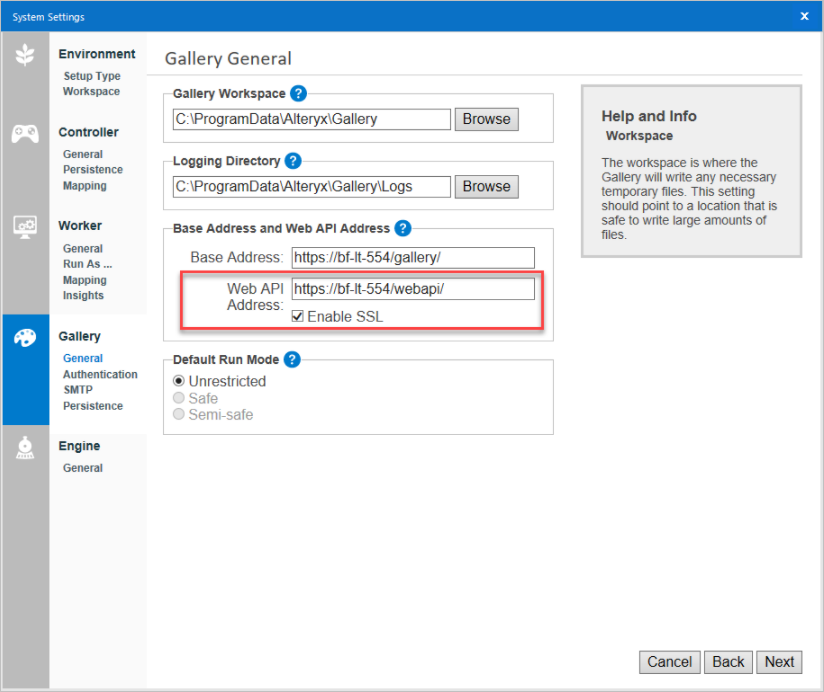Open Gallery Authentication settings page
The image size is (824, 692).
point(100,374)
